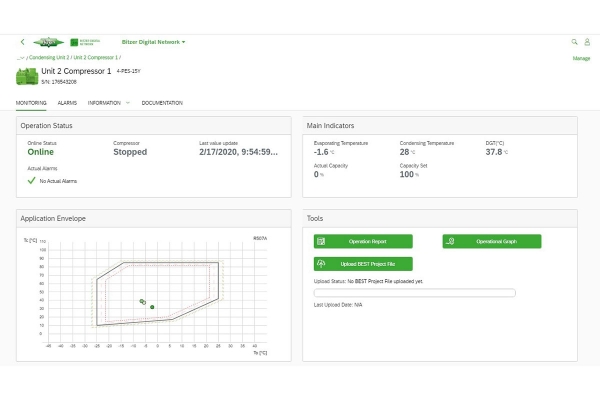Click the Capacity Set value 100
The width and height of the screenshot is (600, 400).
(407, 175)
